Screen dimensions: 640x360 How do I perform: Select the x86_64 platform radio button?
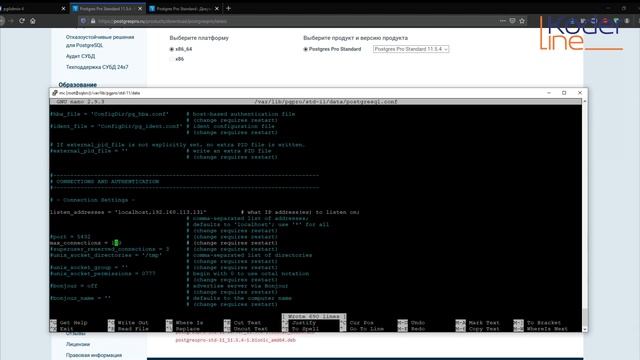tap(171, 49)
